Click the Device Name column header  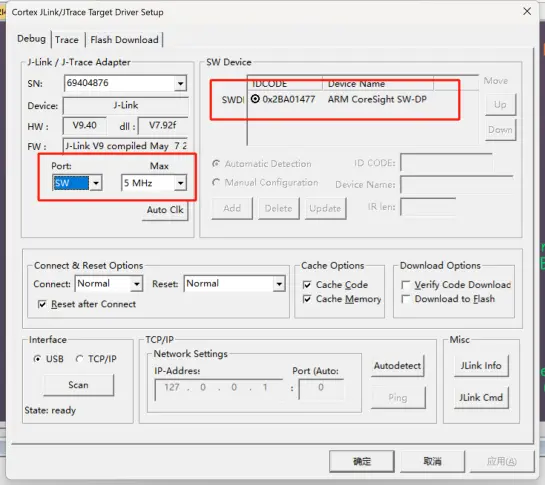pyautogui.click(x=377, y=84)
